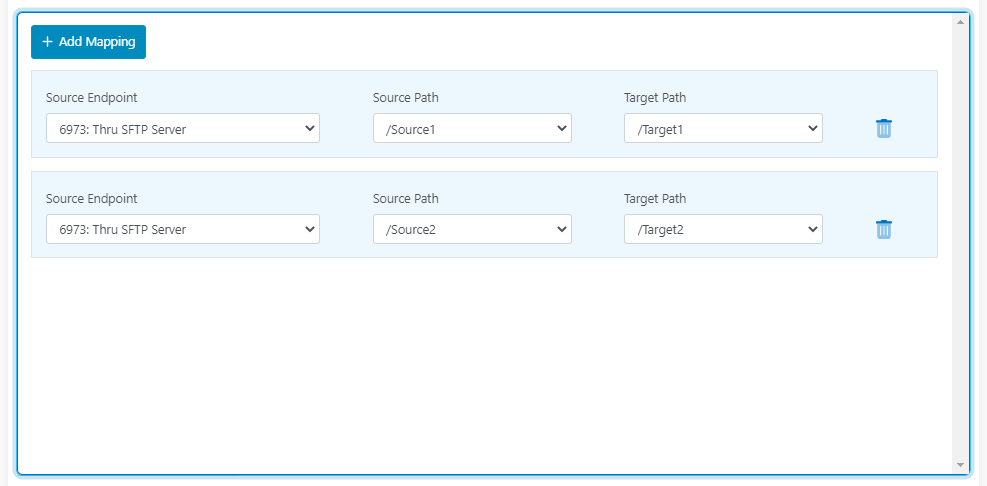This screenshot has height=486, width=987.
Task: Click Source Path label above /Source1
Action: click(405, 98)
